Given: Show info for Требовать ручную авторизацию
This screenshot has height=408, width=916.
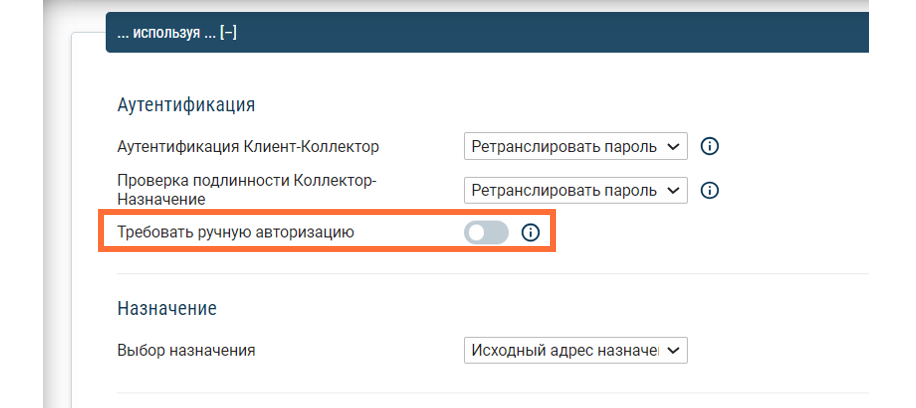Looking at the screenshot, I should click(x=531, y=233).
